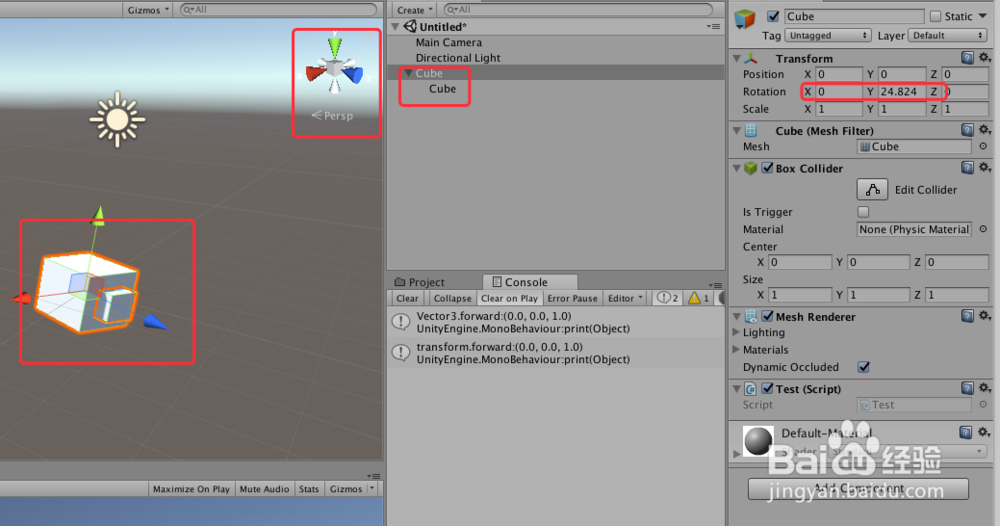Click the blue Z axis cone of scene gizmo

[x=351, y=75]
